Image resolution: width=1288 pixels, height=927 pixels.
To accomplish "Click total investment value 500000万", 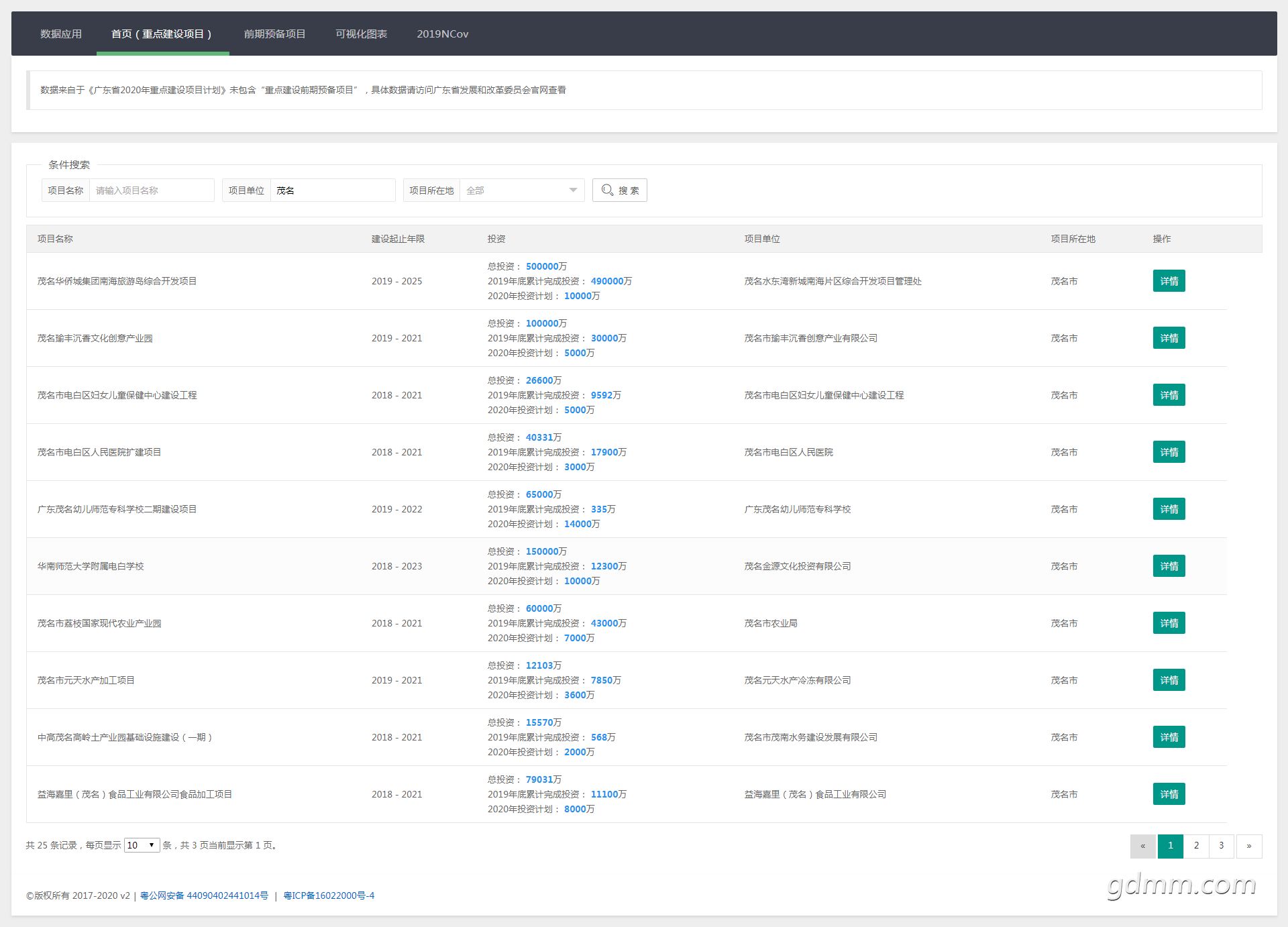I will point(546,266).
